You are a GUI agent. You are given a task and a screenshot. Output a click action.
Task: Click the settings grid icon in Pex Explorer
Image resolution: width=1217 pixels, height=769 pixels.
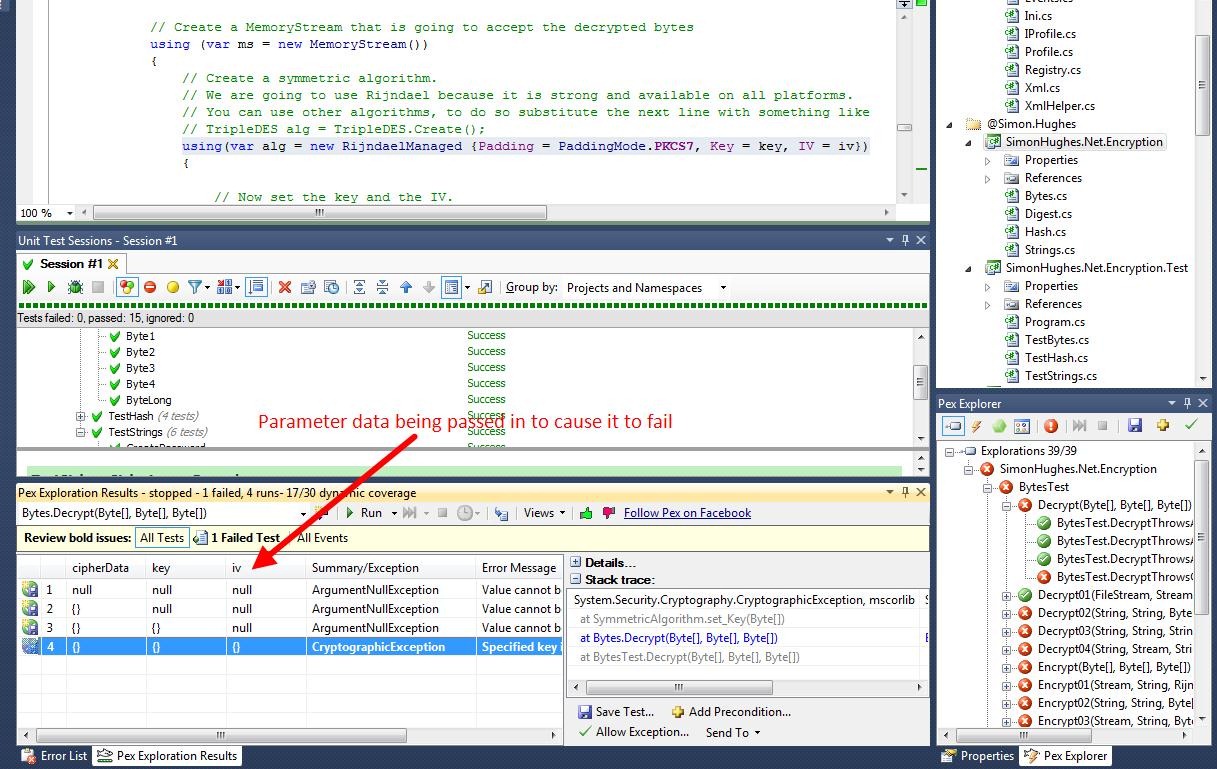point(1022,426)
